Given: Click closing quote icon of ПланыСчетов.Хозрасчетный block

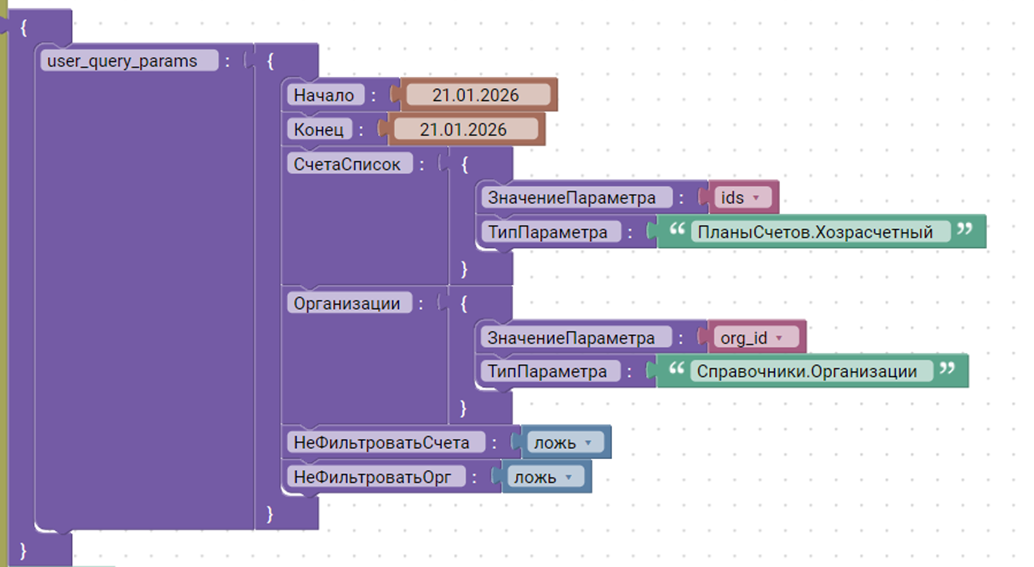Looking at the screenshot, I should [x=964, y=231].
